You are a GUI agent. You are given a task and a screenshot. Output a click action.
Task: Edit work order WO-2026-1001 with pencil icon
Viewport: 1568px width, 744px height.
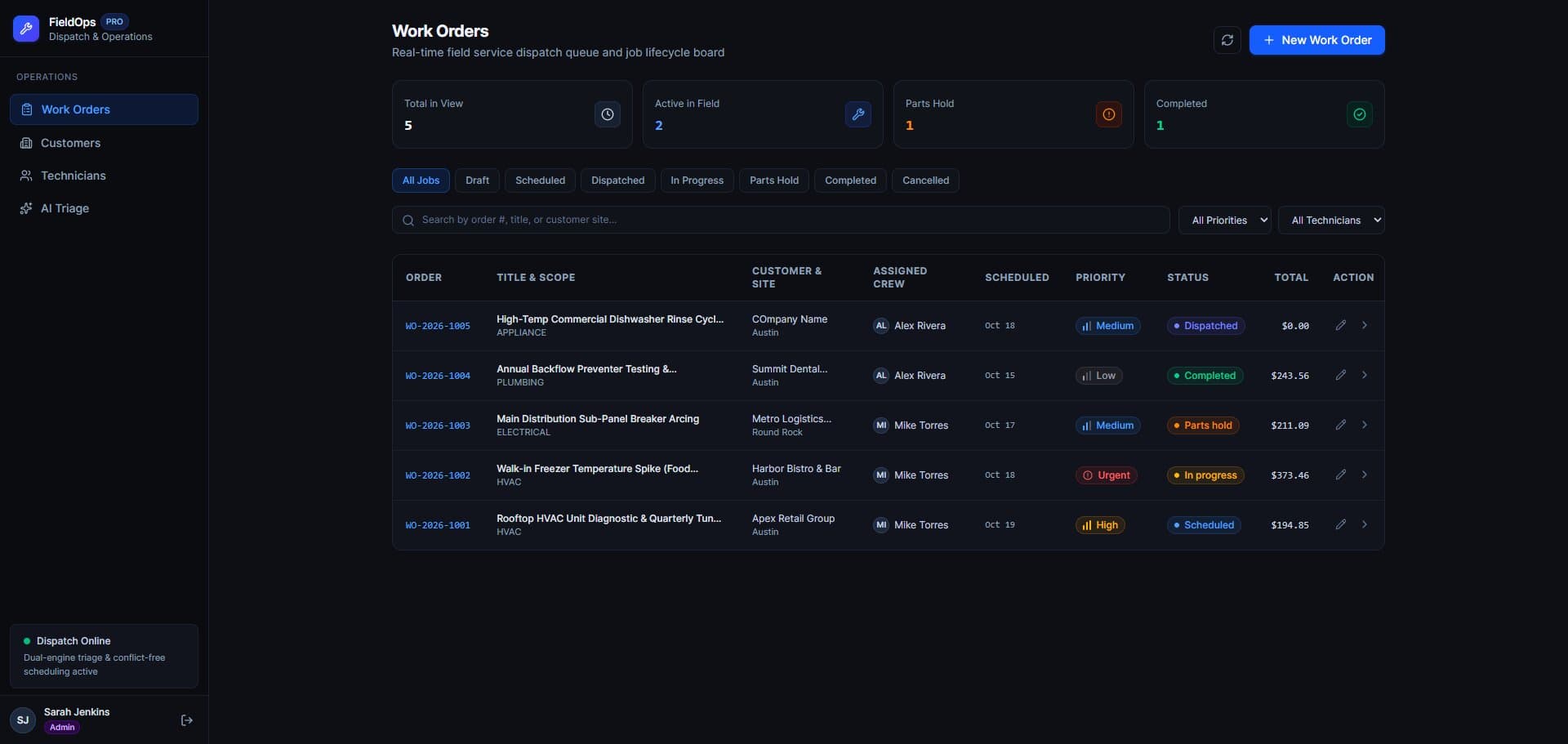click(1340, 524)
